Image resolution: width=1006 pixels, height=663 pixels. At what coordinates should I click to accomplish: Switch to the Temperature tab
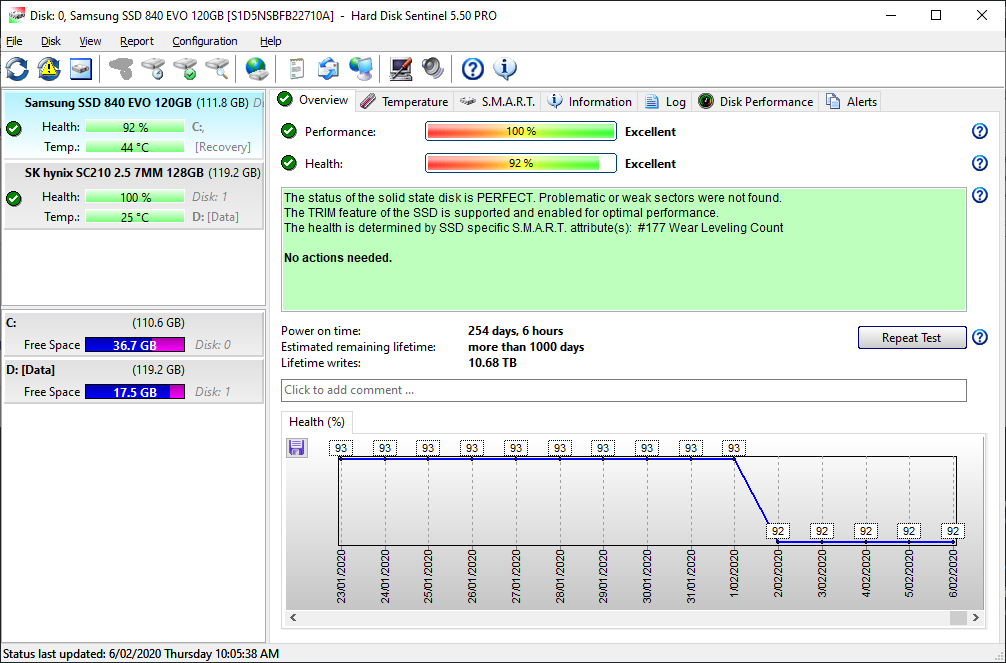coord(404,101)
